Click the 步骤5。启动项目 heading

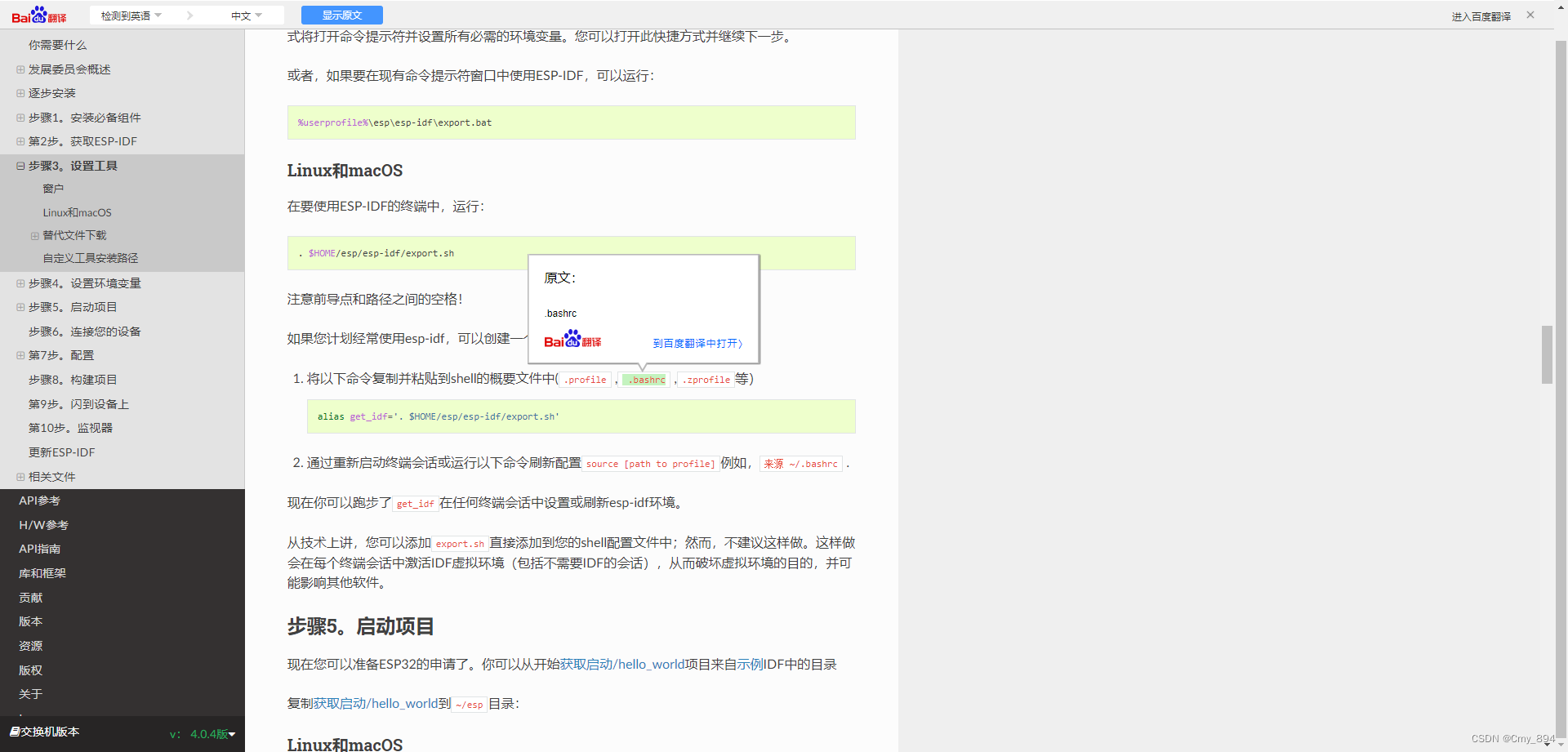click(360, 626)
